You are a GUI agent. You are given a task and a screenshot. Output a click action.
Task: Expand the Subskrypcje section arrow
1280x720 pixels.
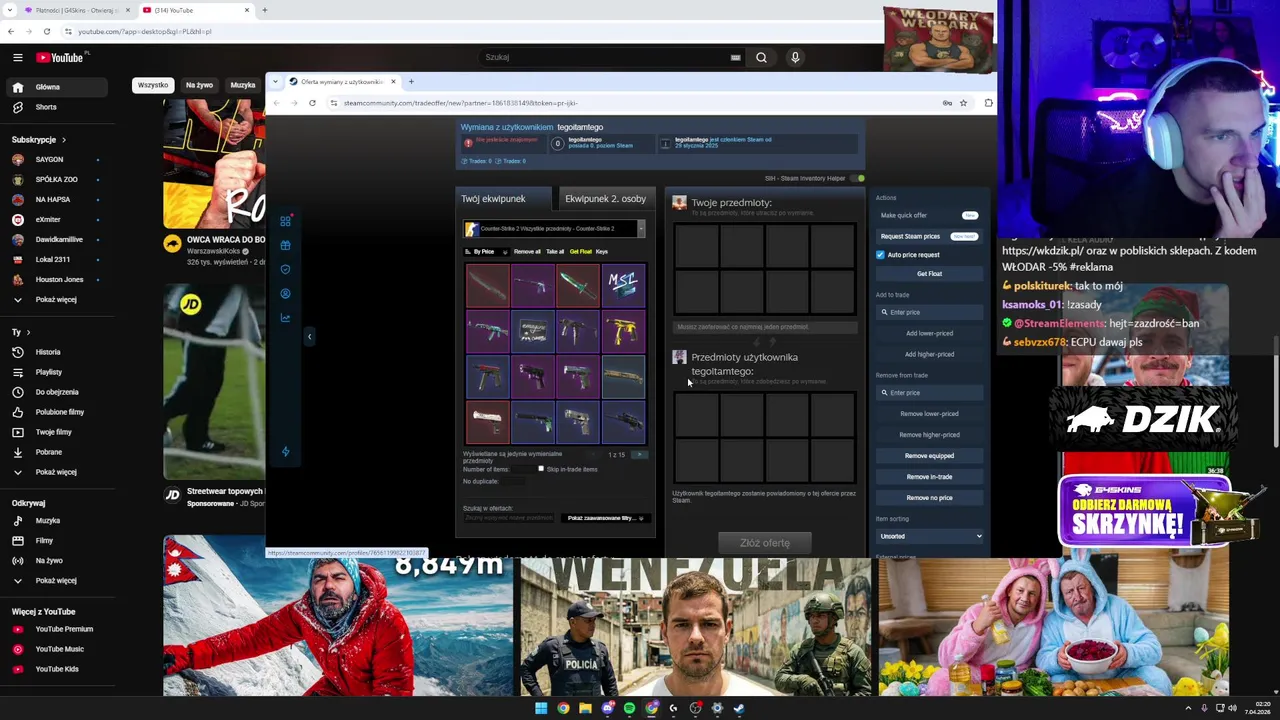click(x=63, y=140)
